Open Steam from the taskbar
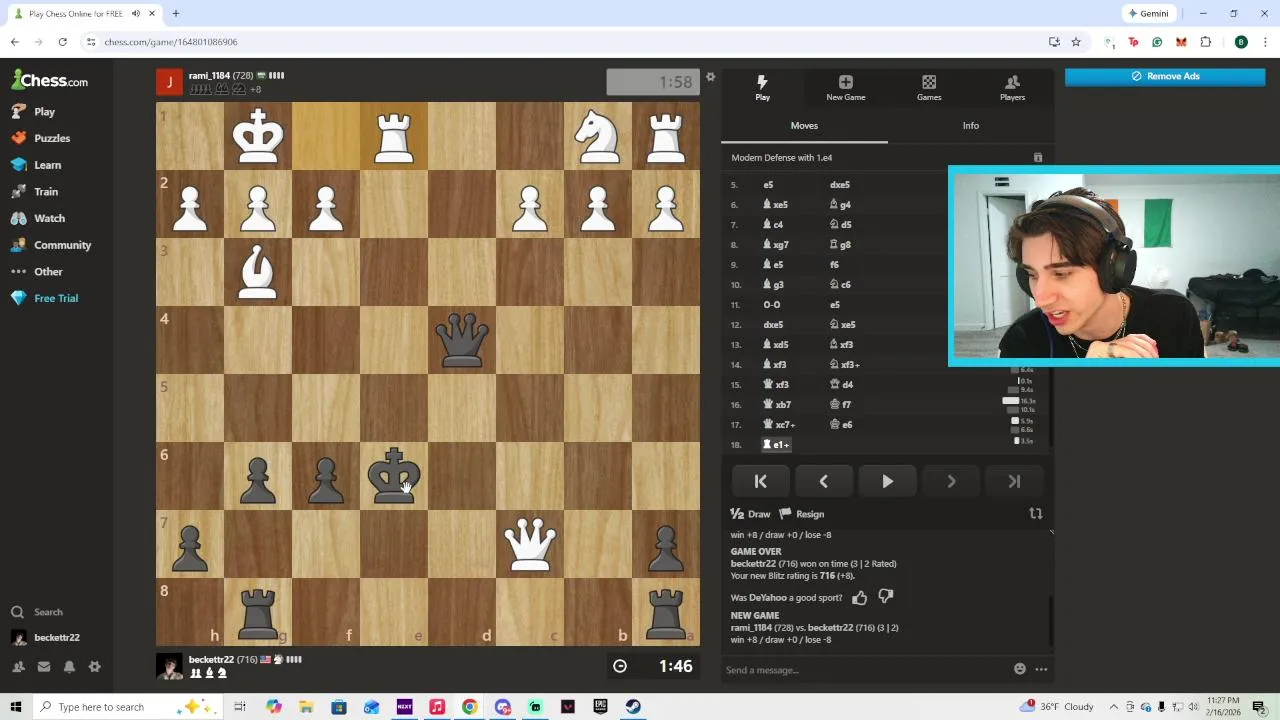The width and height of the screenshot is (1280, 720). pos(633,707)
